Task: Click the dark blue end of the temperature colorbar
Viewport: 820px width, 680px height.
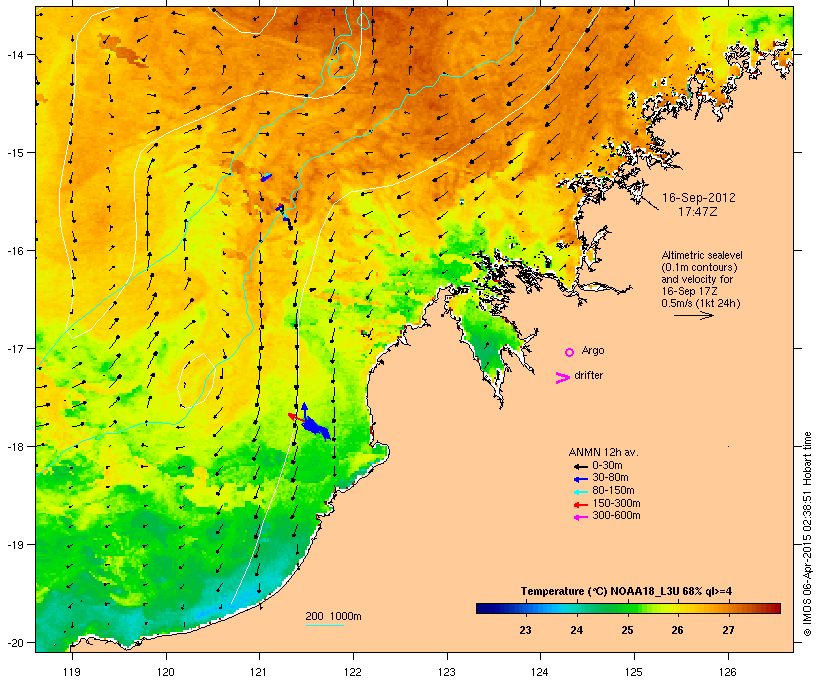Action: point(484,608)
